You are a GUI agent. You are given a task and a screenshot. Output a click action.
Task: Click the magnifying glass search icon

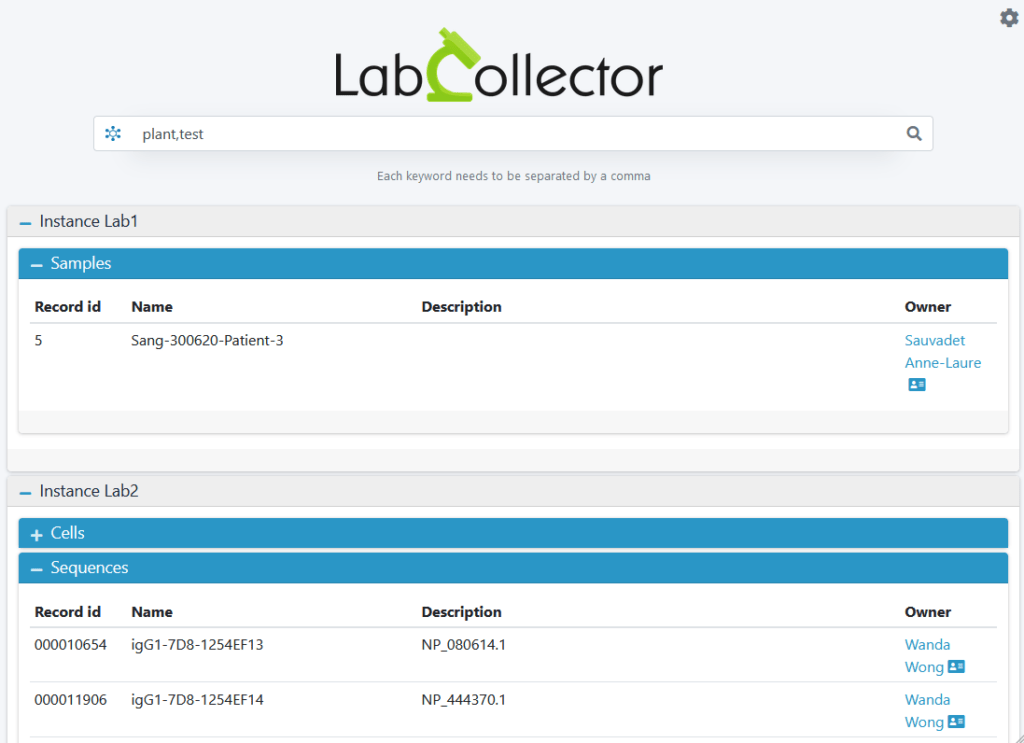(x=914, y=134)
